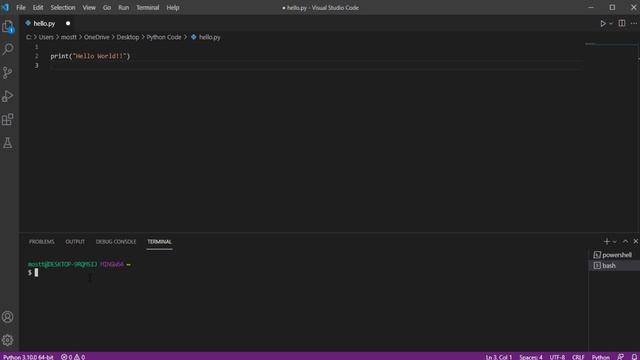Click the OneDrive breadcrumb segment
The width and height of the screenshot is (640, 360).
point(97,37)
